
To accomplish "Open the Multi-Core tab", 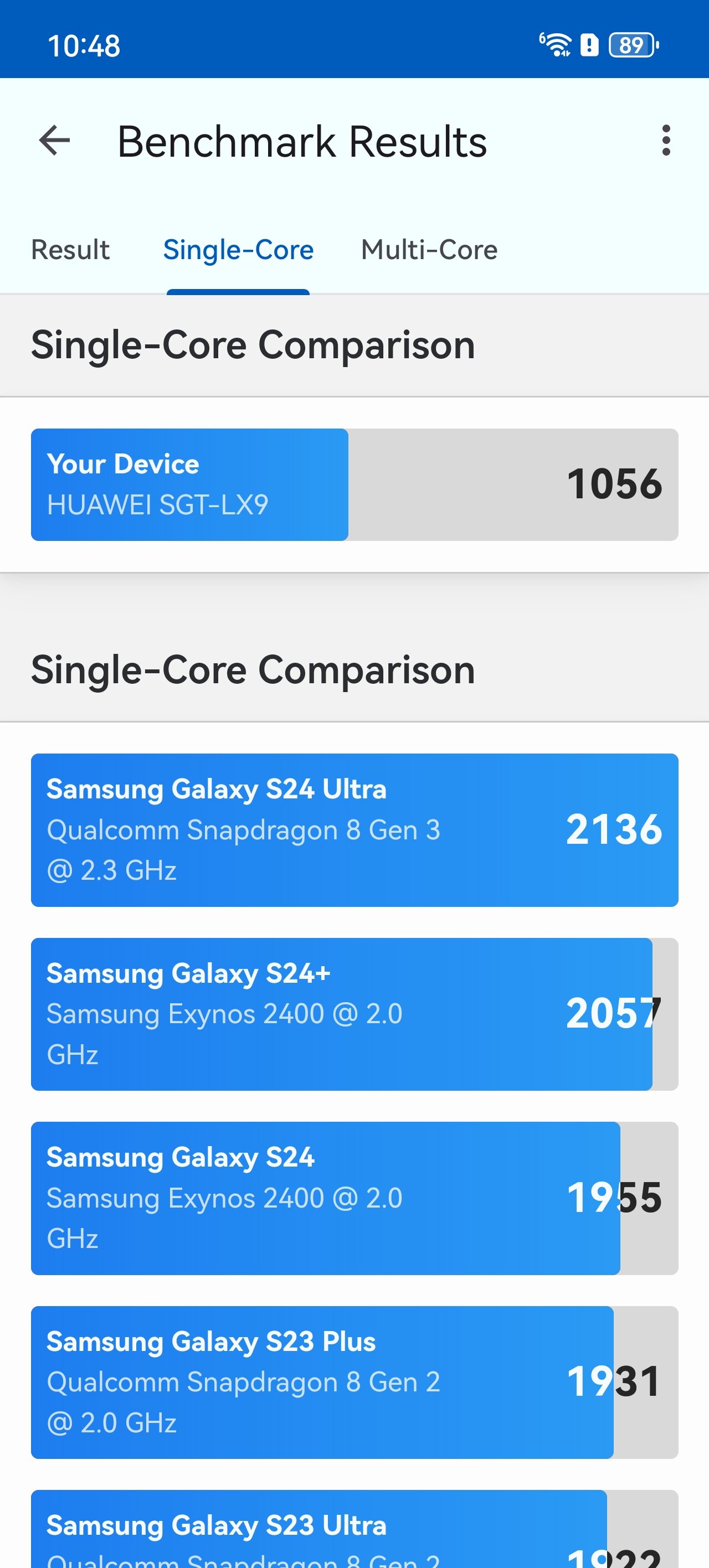I will (x=429, y=250).
